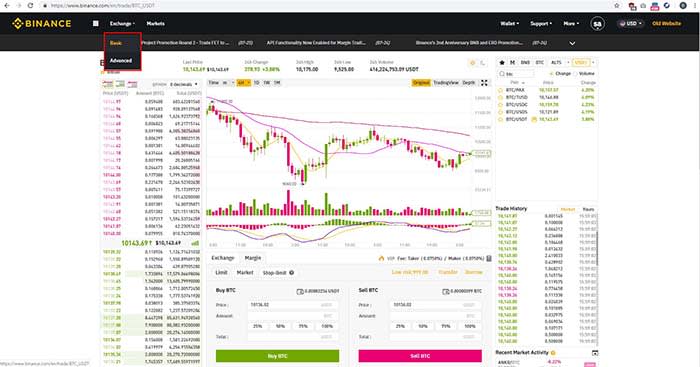
Task: Click the pink Sell BTC button
Action: 420,356
